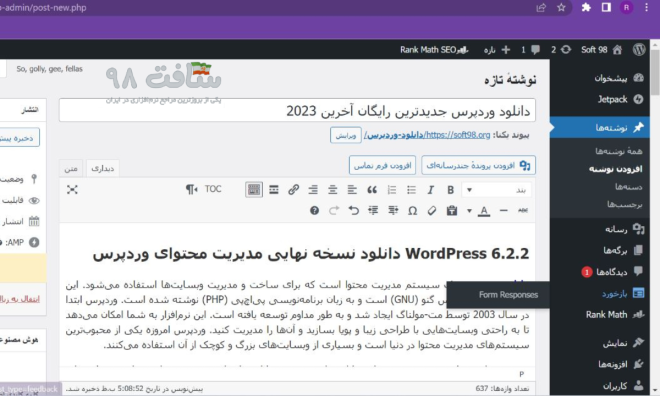Open Comments in the admin sidebar
The image size is (660, 396).
click(600, 272)
